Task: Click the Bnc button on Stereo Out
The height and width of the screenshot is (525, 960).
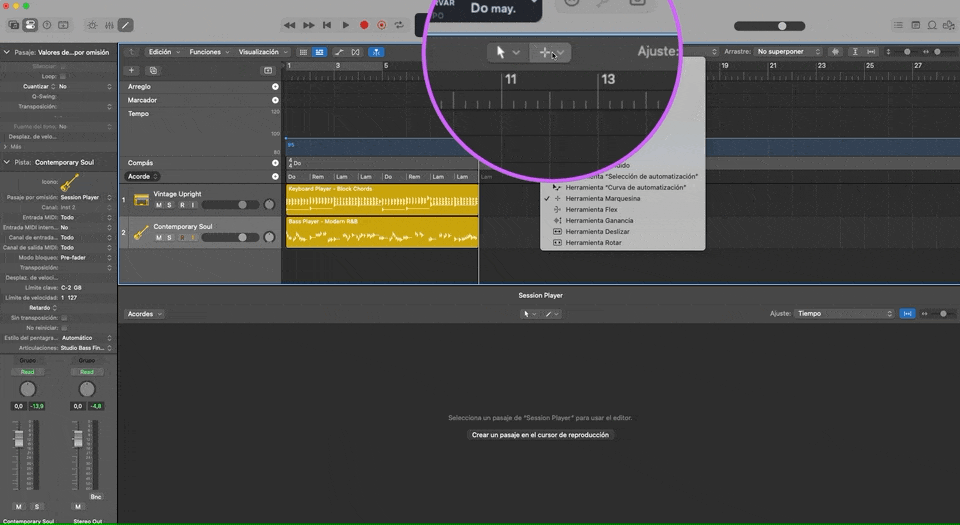Action: click(96, 497)
